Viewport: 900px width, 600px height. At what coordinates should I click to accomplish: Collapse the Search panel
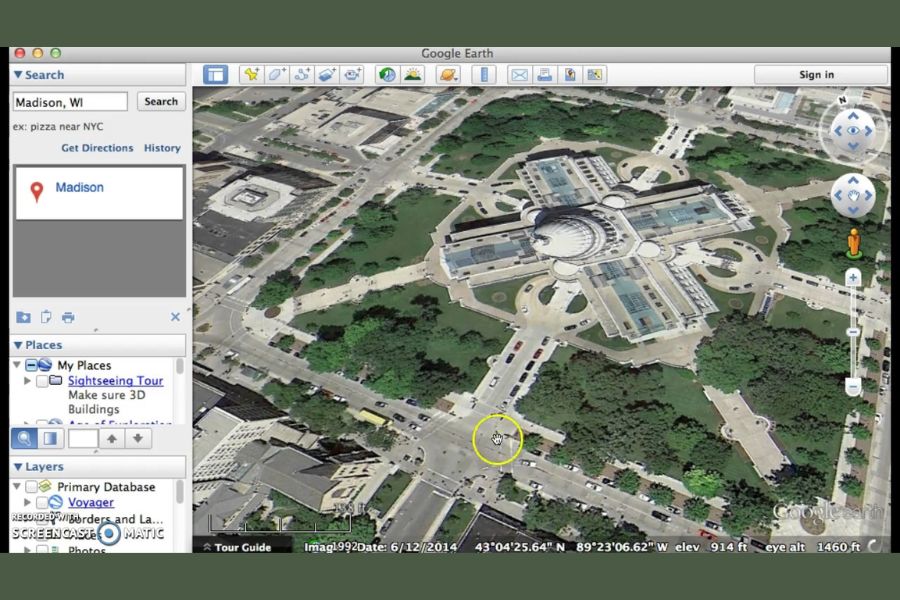pos(18,75)
